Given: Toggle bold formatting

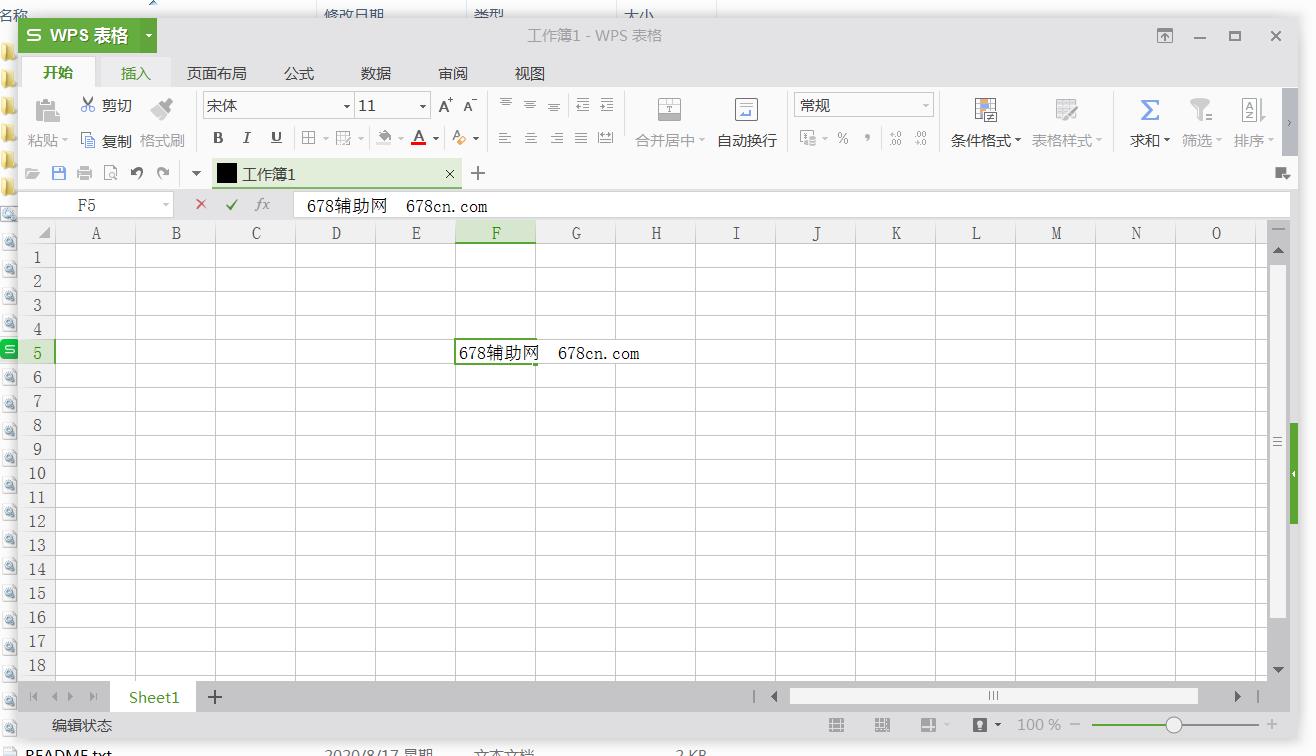Looking at the screenshot, I should [218, 138].
